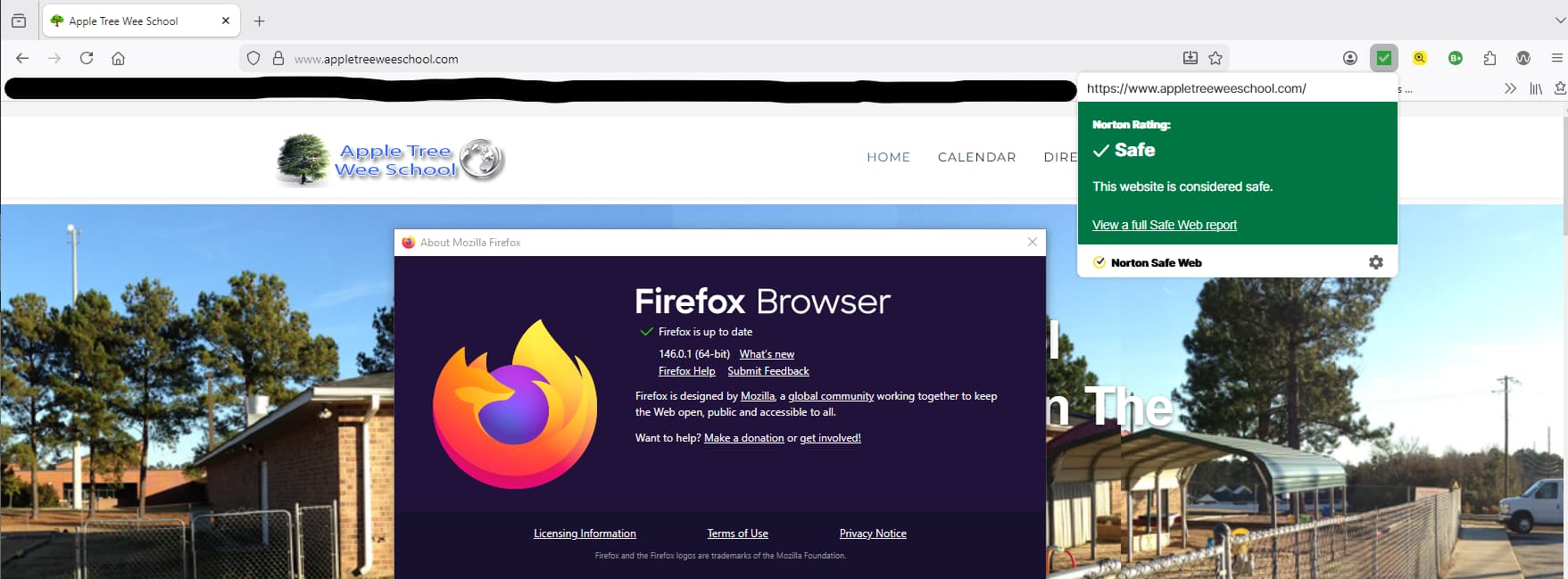The width and height of the screenshot is (1568, 579).
Task: Click the Norton Safe Web extension icon
Action: click(x=1383, y=58)
